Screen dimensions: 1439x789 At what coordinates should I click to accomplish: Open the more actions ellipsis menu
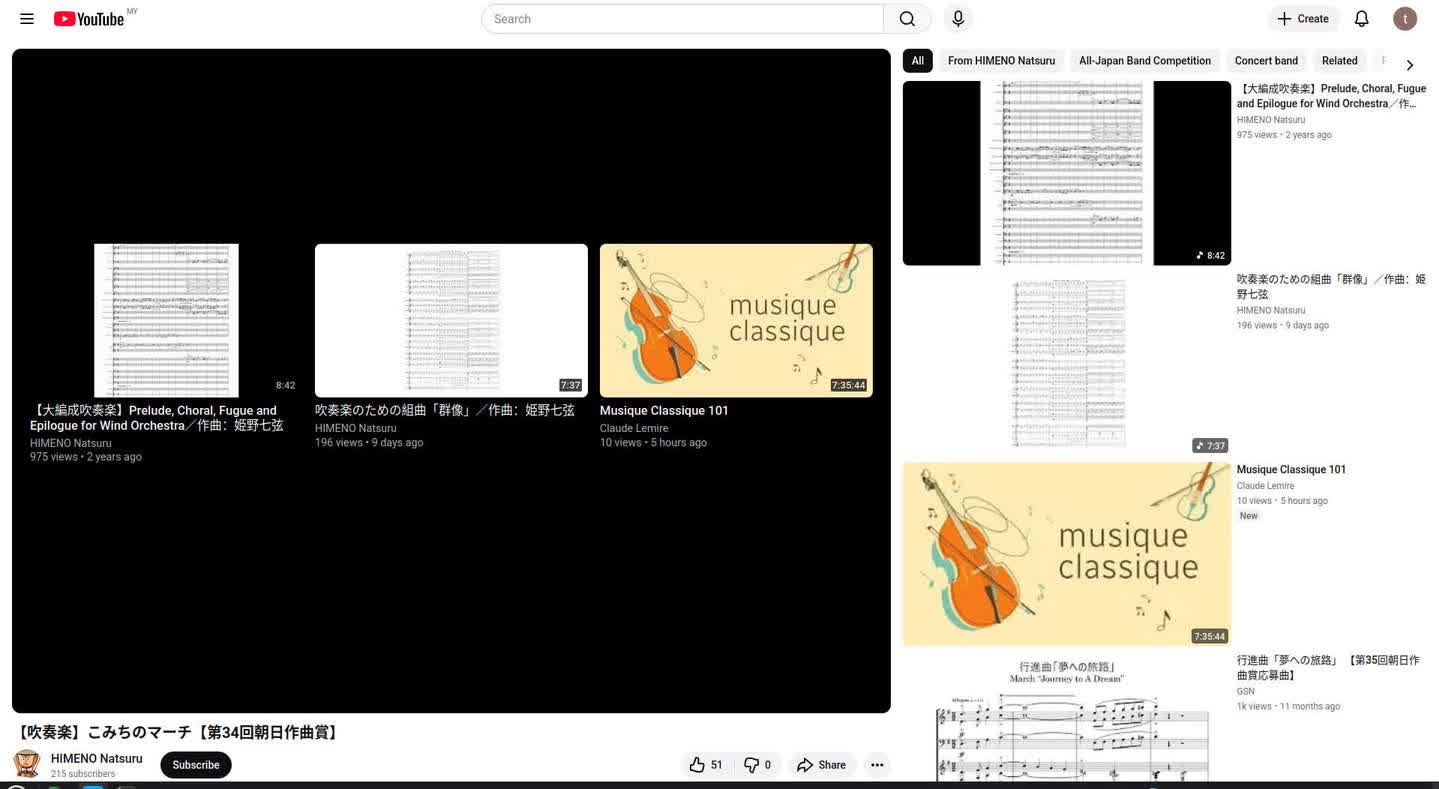point(877,765)
